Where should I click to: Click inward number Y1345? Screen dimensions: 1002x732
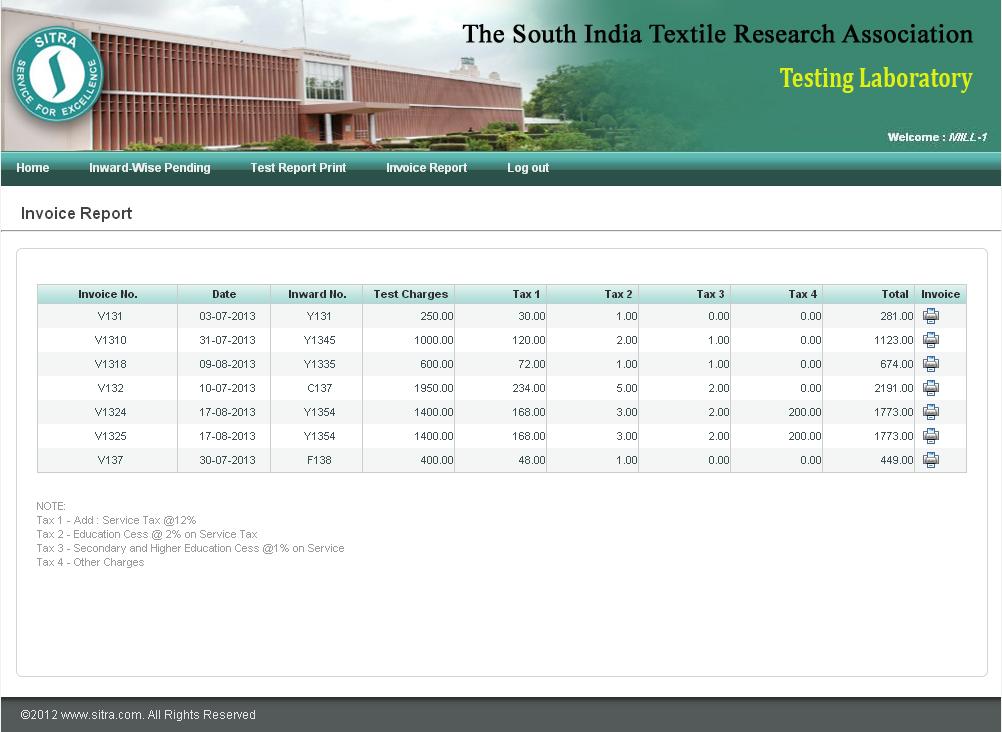[x=319, y=339]
